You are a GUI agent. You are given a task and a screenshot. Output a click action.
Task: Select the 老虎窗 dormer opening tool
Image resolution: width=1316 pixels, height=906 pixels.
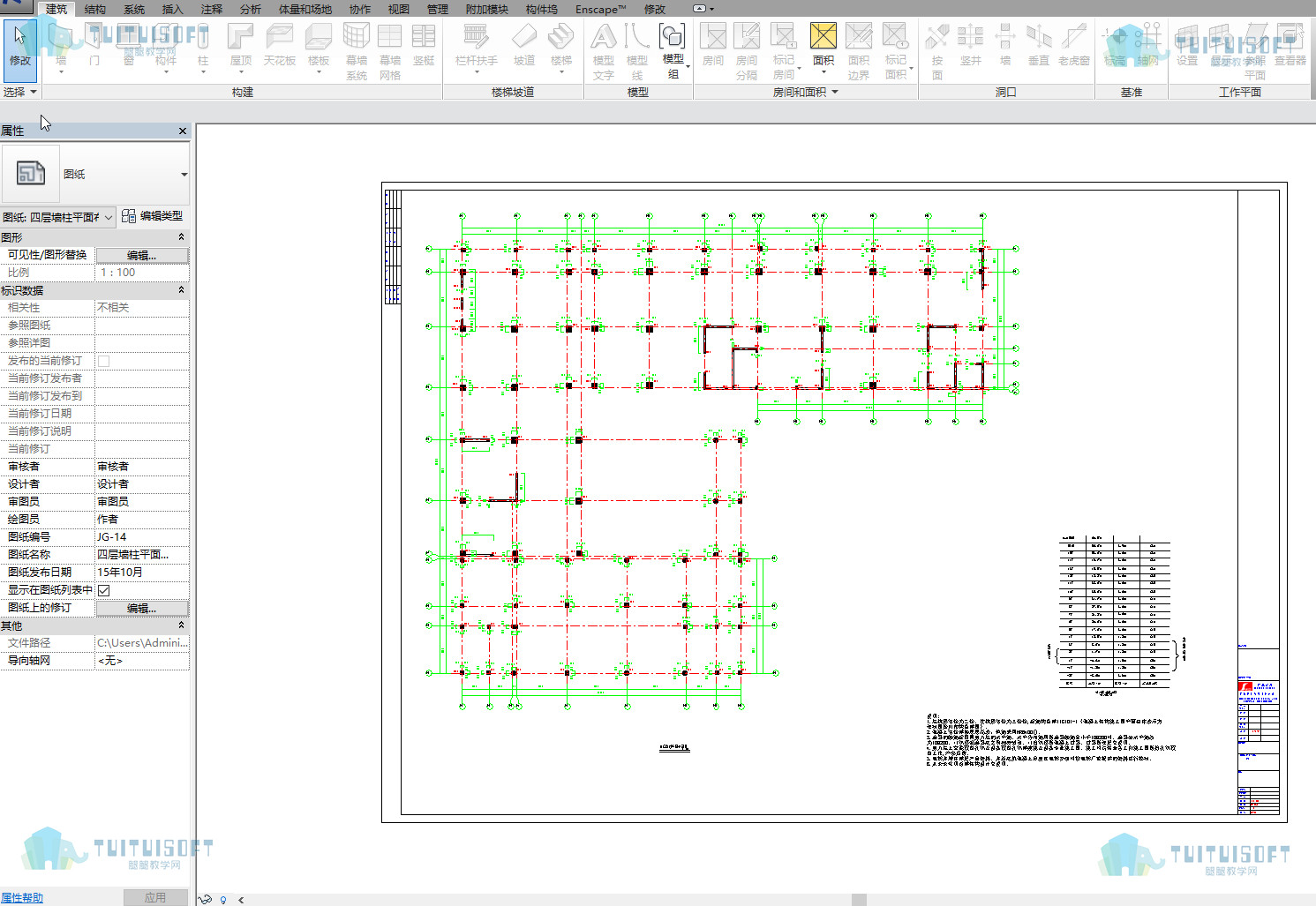tap(1074, 46)
